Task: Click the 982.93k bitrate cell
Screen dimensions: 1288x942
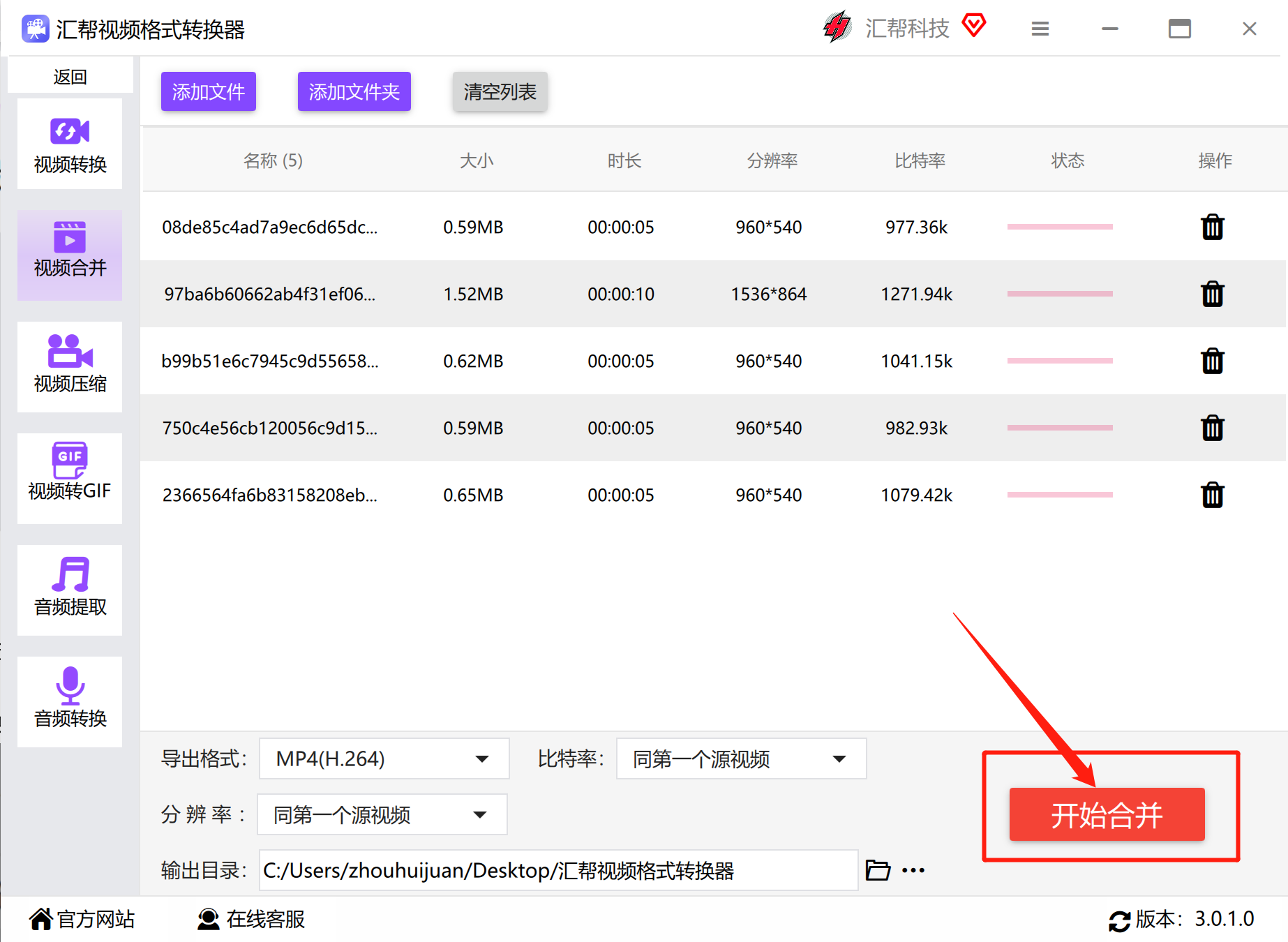Action: 917,428
